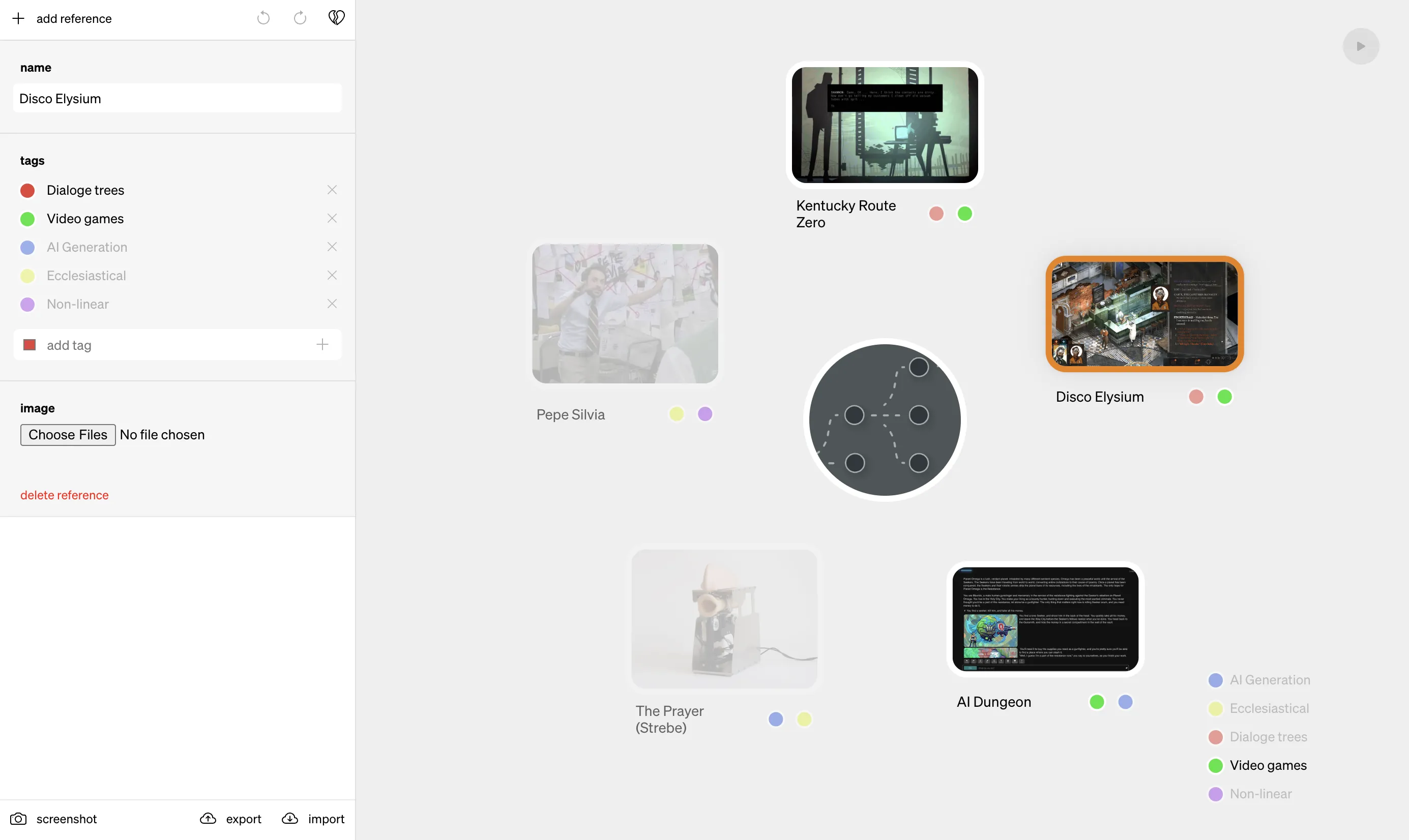Image resolution: width=1409 pixels, height=840 pixels.
Task: Click yellow dot beside Pepe Silvia
Action: point(677,414)
